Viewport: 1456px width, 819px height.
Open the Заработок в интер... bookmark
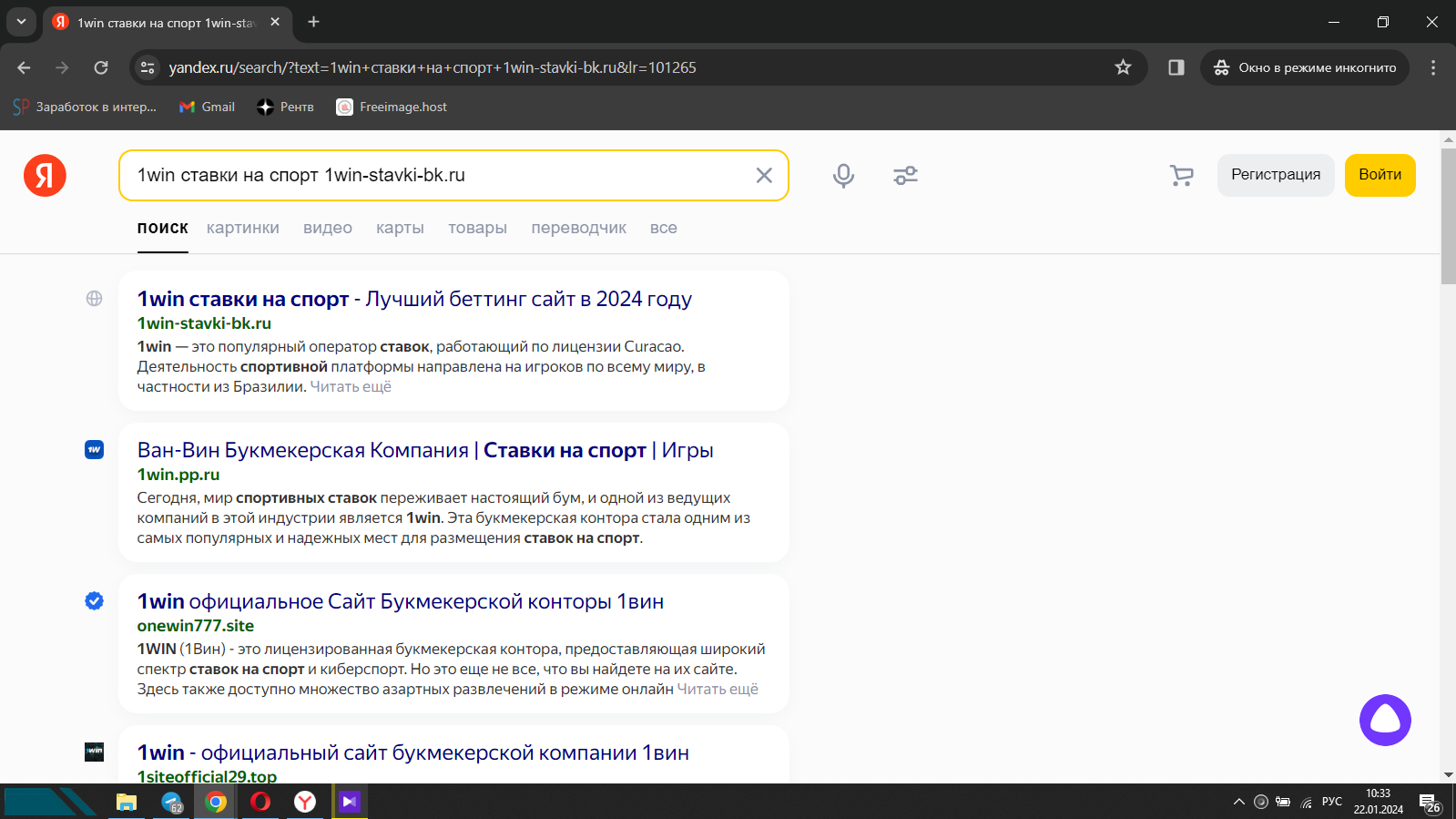85,107
